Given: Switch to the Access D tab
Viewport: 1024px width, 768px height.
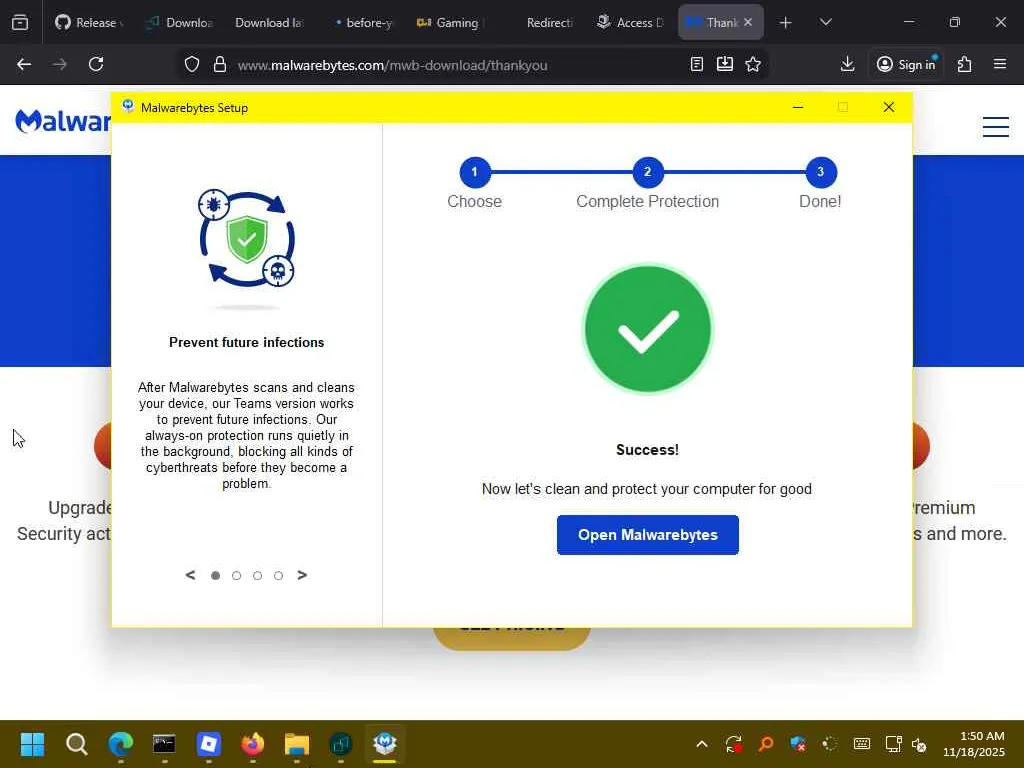Looking at the screenshot, I should 631,22.
